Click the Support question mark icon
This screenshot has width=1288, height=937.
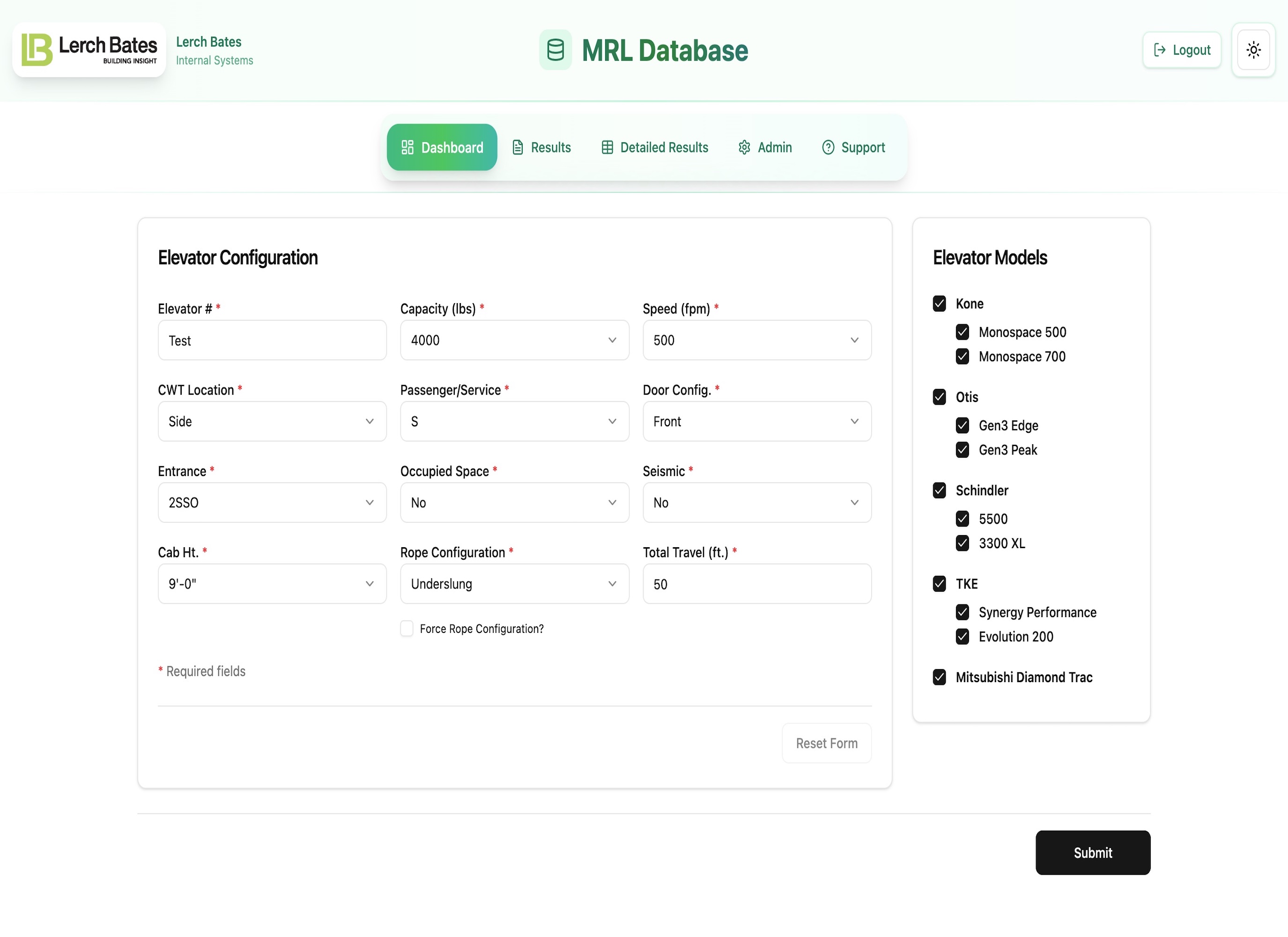[828, 148]
